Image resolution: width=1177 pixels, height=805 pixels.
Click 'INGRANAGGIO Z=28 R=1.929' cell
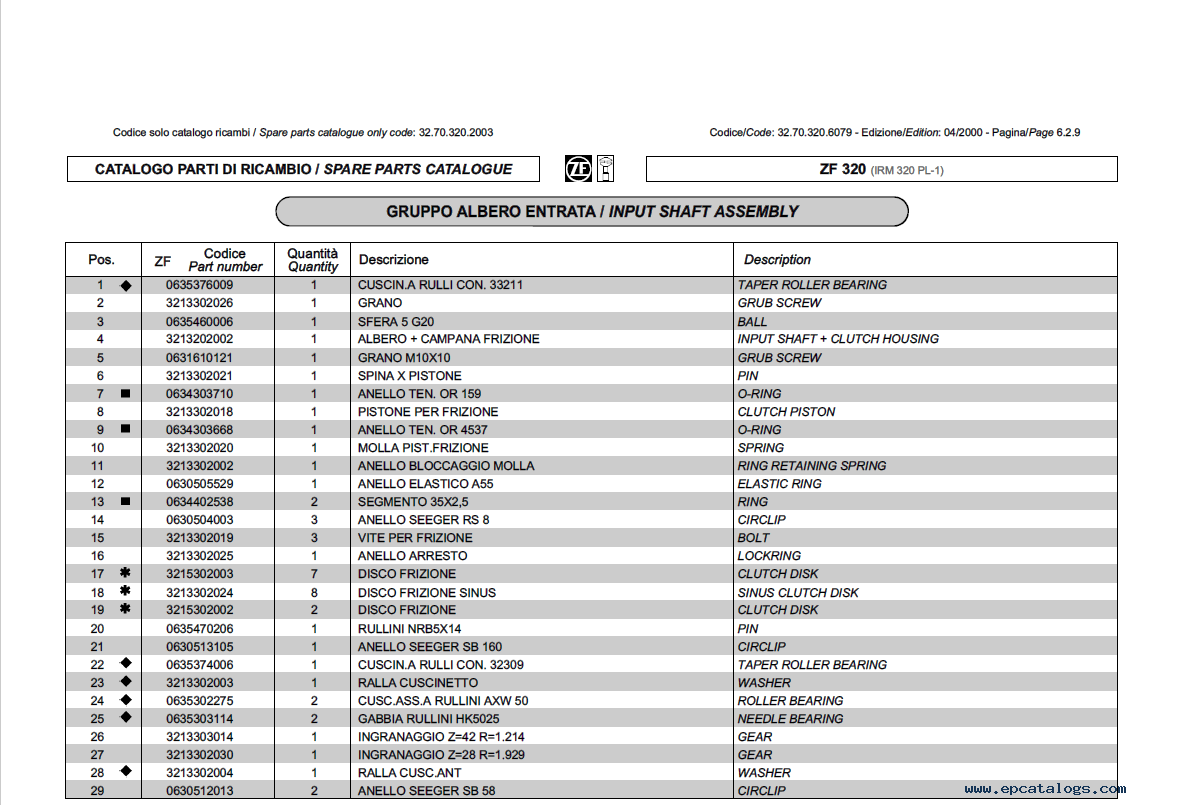[x=441, y=755]
